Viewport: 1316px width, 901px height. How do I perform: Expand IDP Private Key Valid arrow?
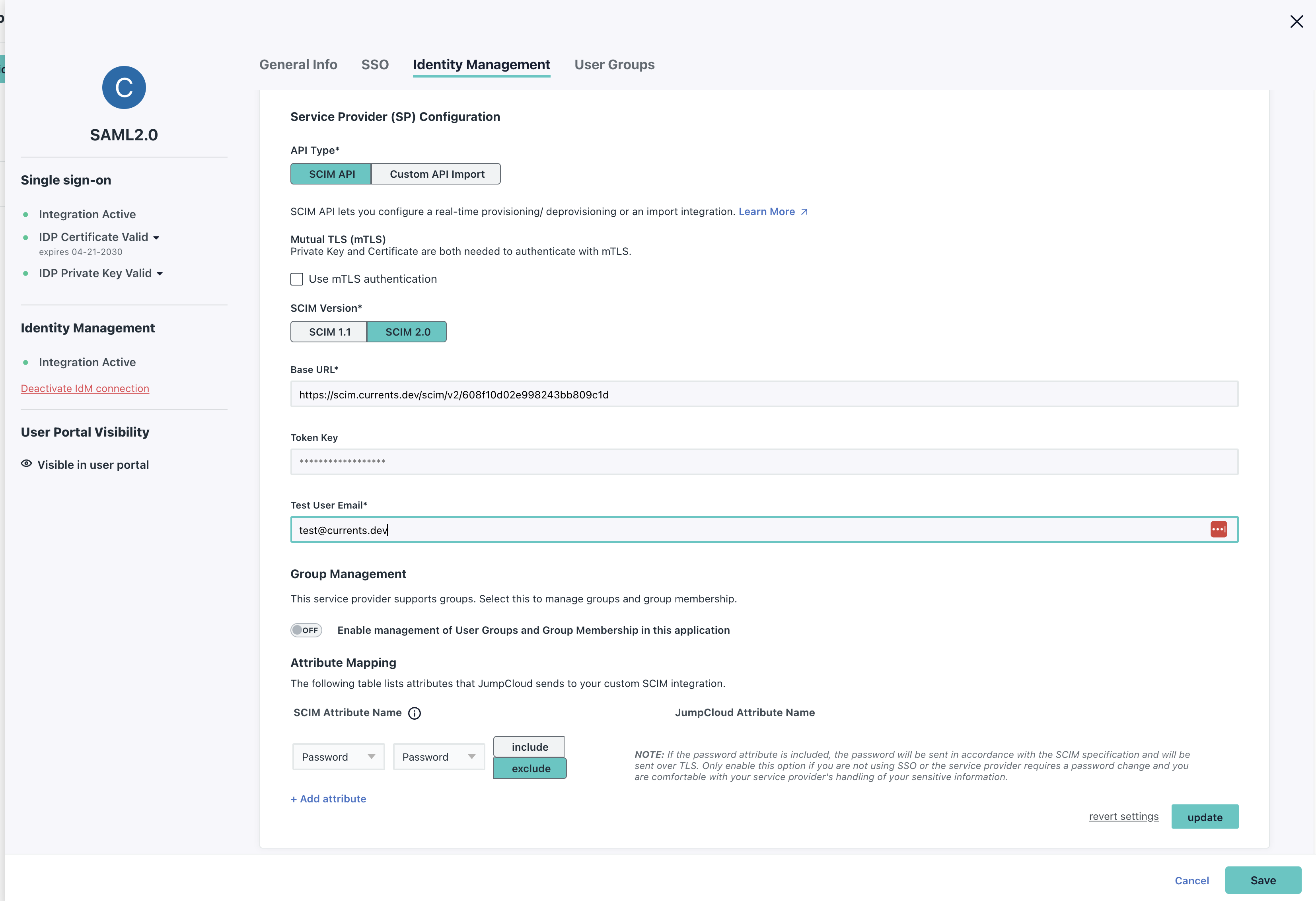coord(160,274)
